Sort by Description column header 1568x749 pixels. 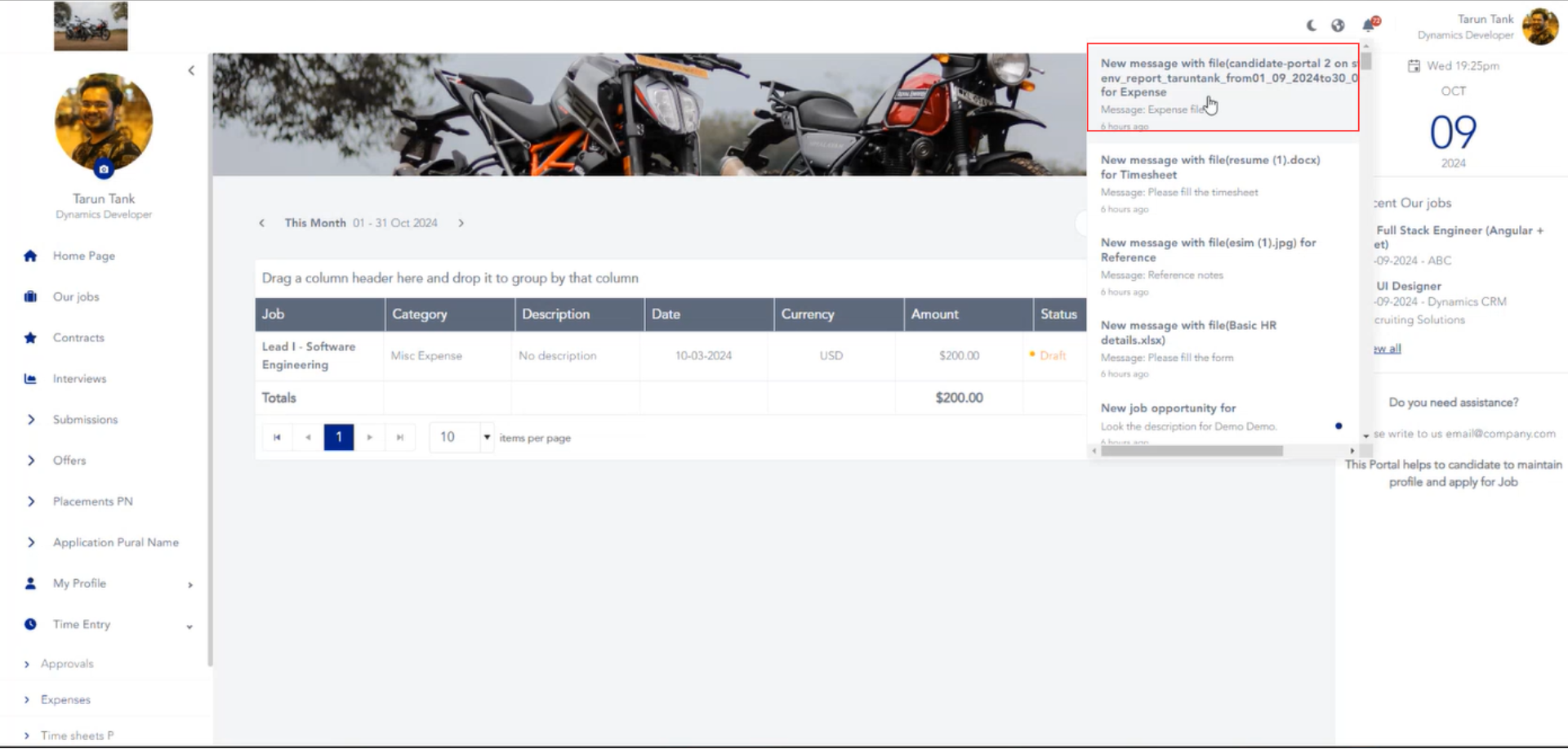(x=580, y=314)
